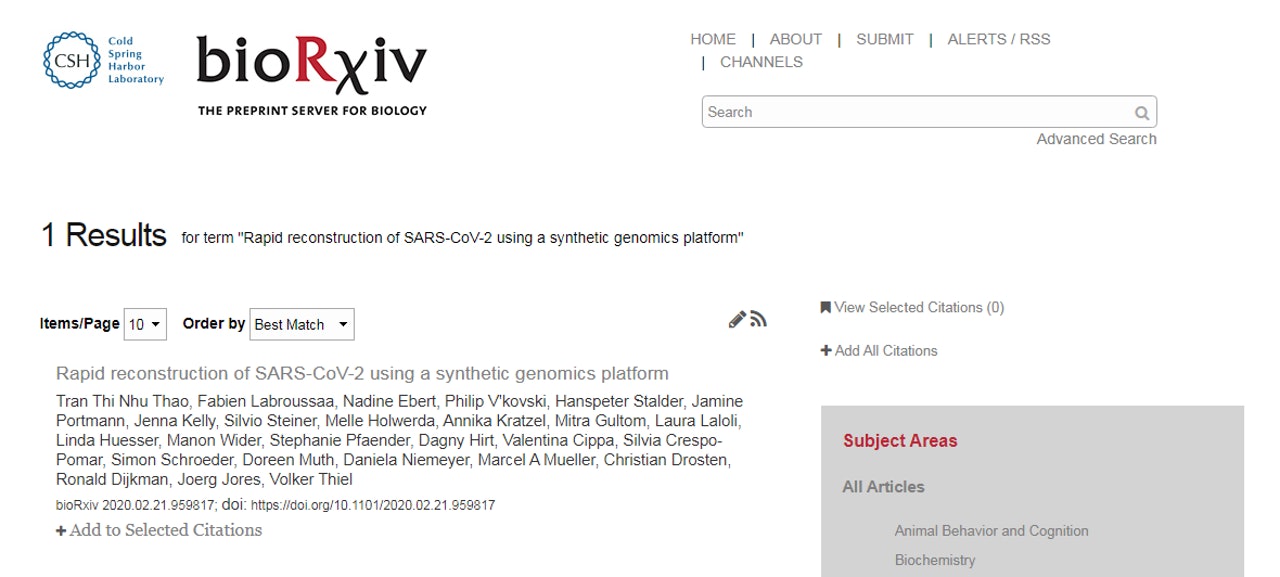Click the bioRxiv logo
Viewport: 1280px width, 577px height.
(312, 74)
